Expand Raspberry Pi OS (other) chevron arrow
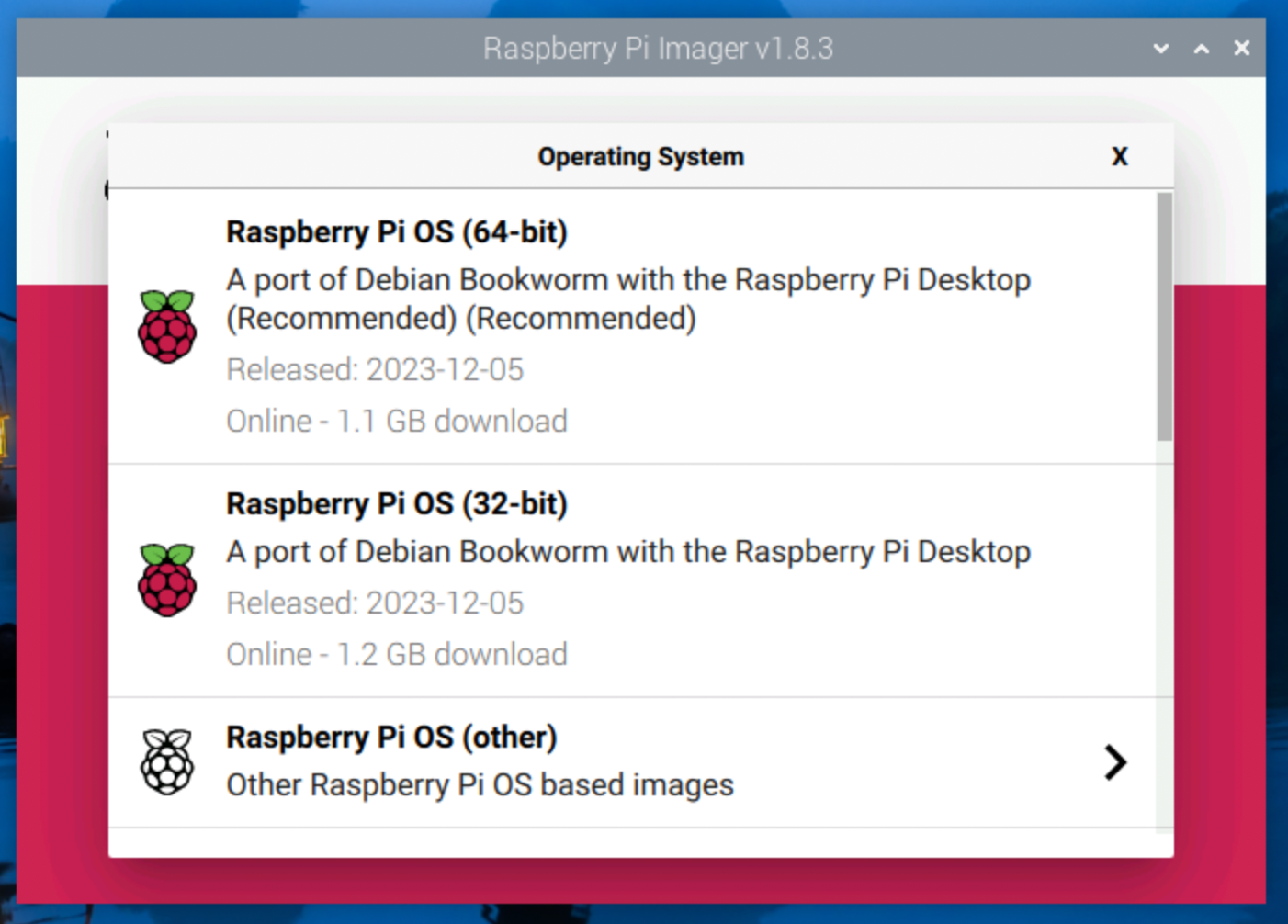This screenshot has width=1288, height=924. (1115, 762)
